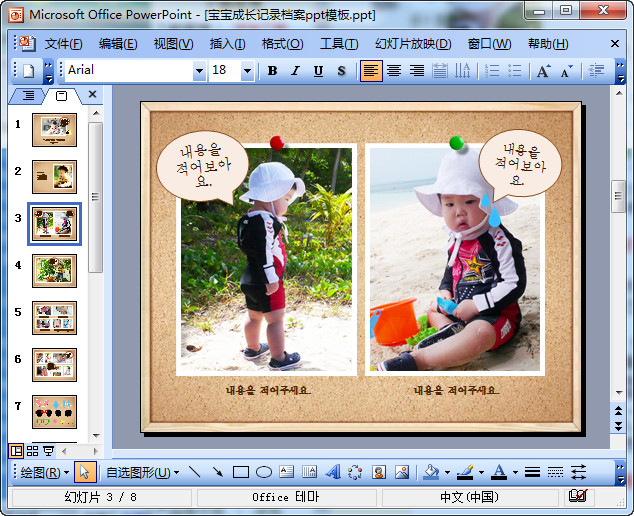Screen dimensions: 634x516
Task: Select slide 7 thumbnail
Action: (54, 412)
